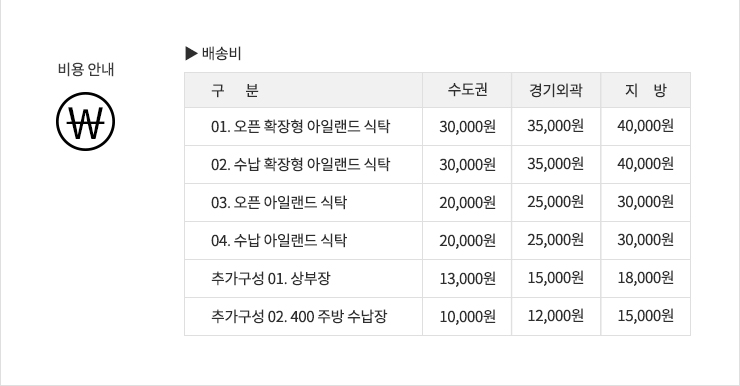Select 추가구성 02. 400 주방 수납장 label
The height and width of the screenshot is (386, 740).
pos(299,316)
